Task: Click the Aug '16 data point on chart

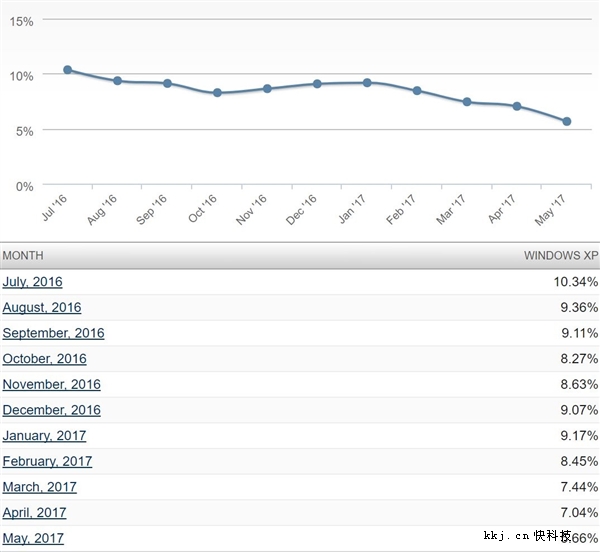Action: [x=117, y=80]
